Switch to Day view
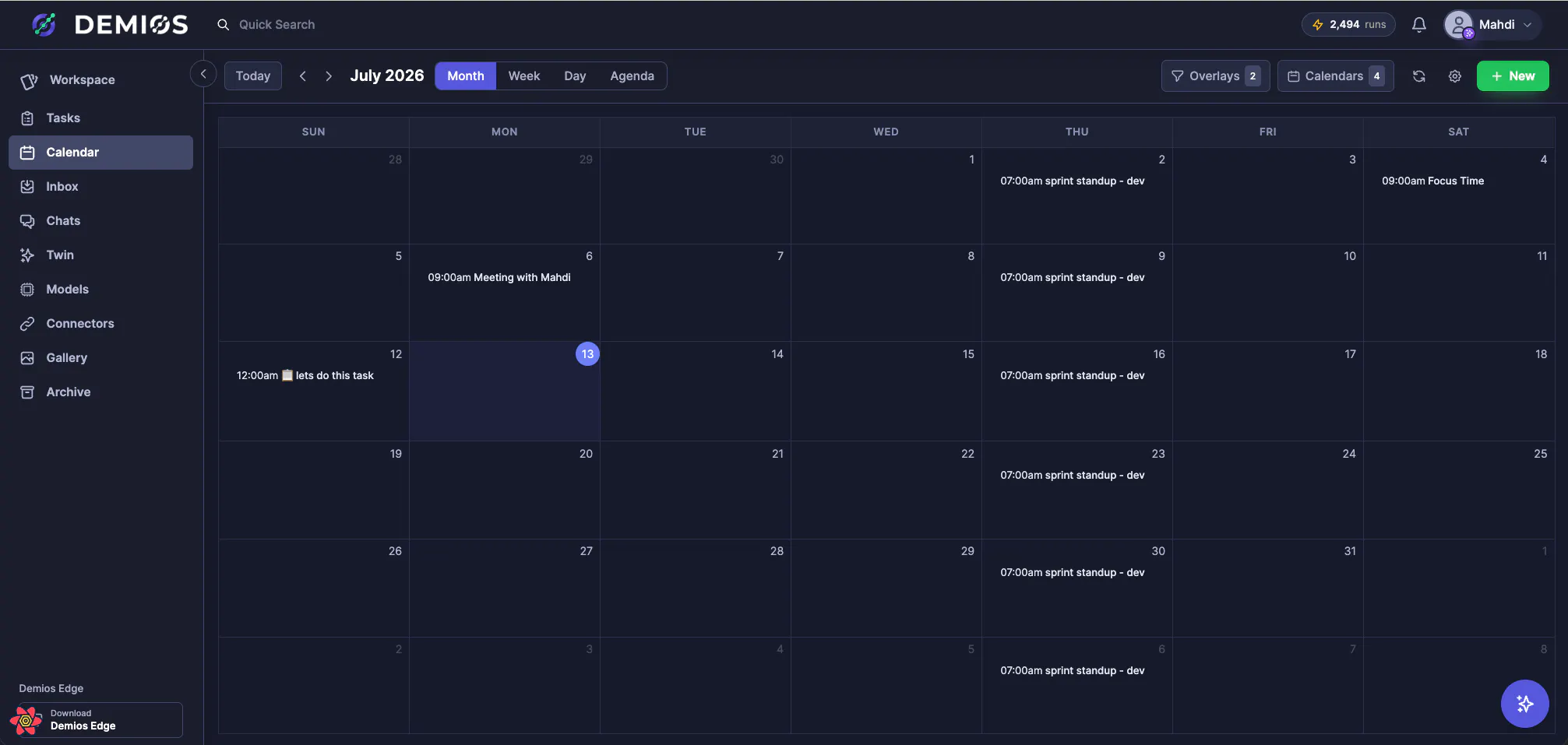This screenshot has height=745, width=1568. click(575, 76)
